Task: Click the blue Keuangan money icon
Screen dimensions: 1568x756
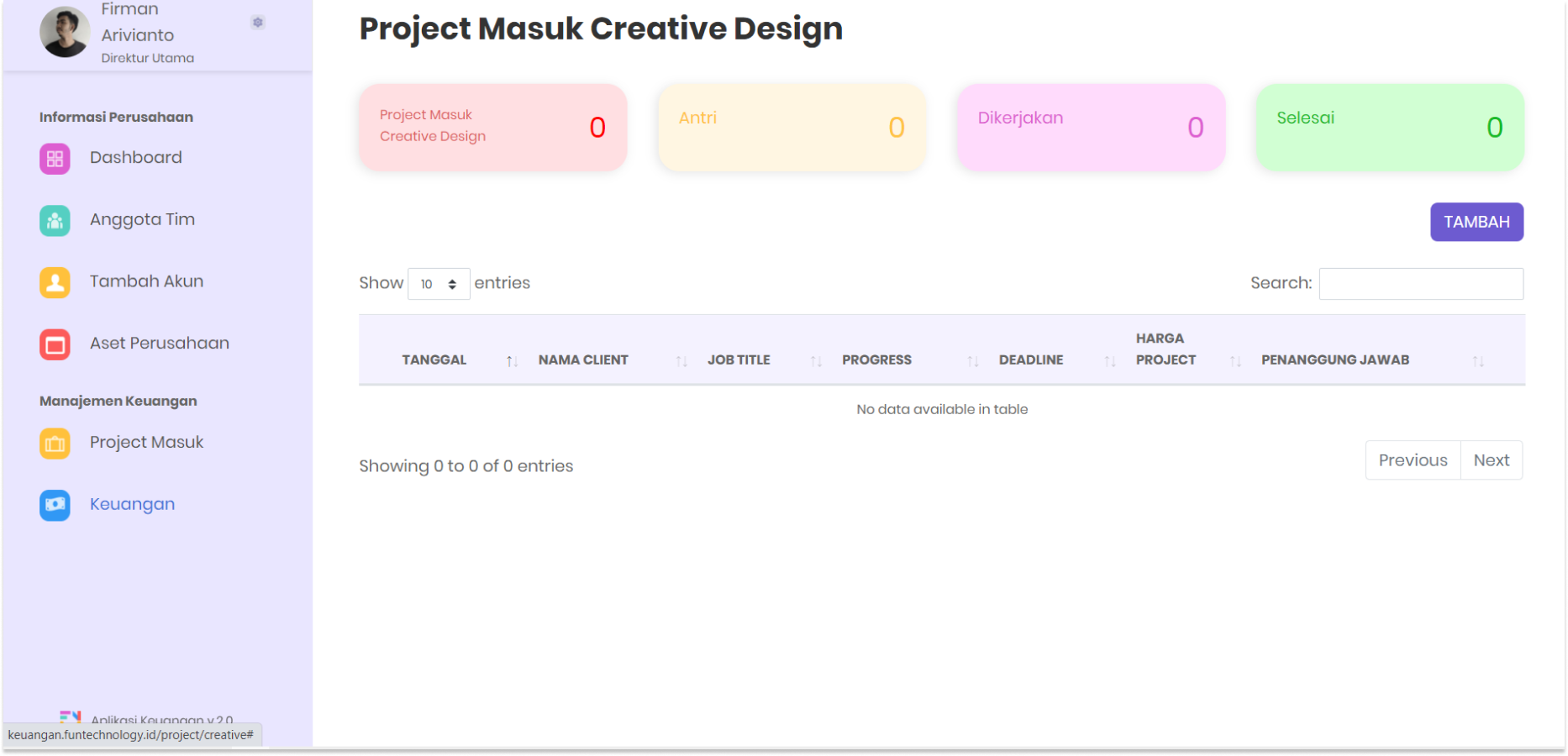Action: [55, 505]
